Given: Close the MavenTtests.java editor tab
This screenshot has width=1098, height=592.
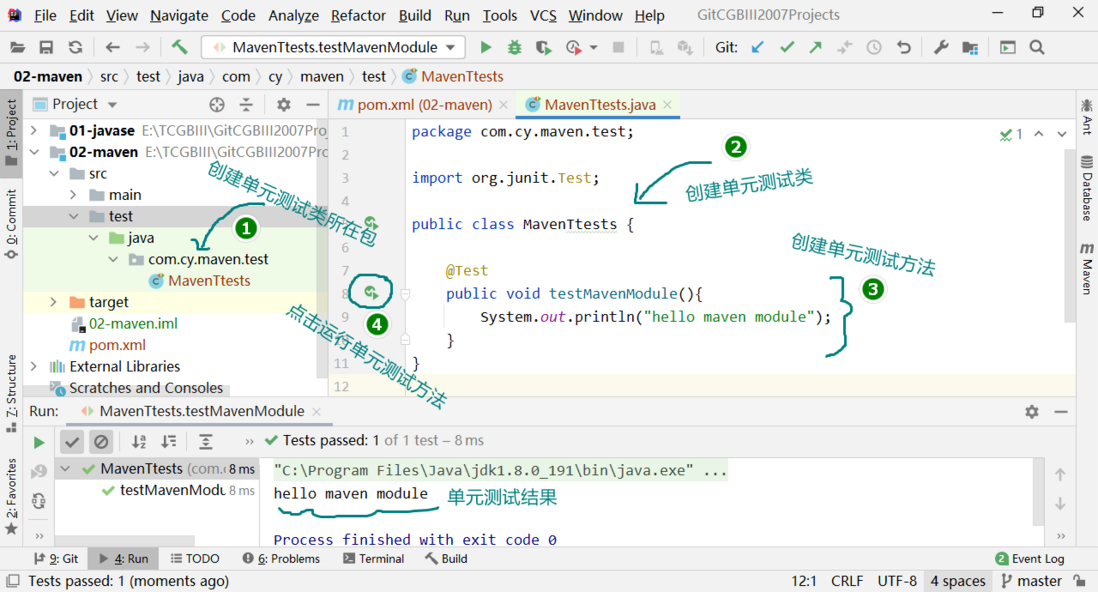Looking at the screenshot, I should coord(667,105).
